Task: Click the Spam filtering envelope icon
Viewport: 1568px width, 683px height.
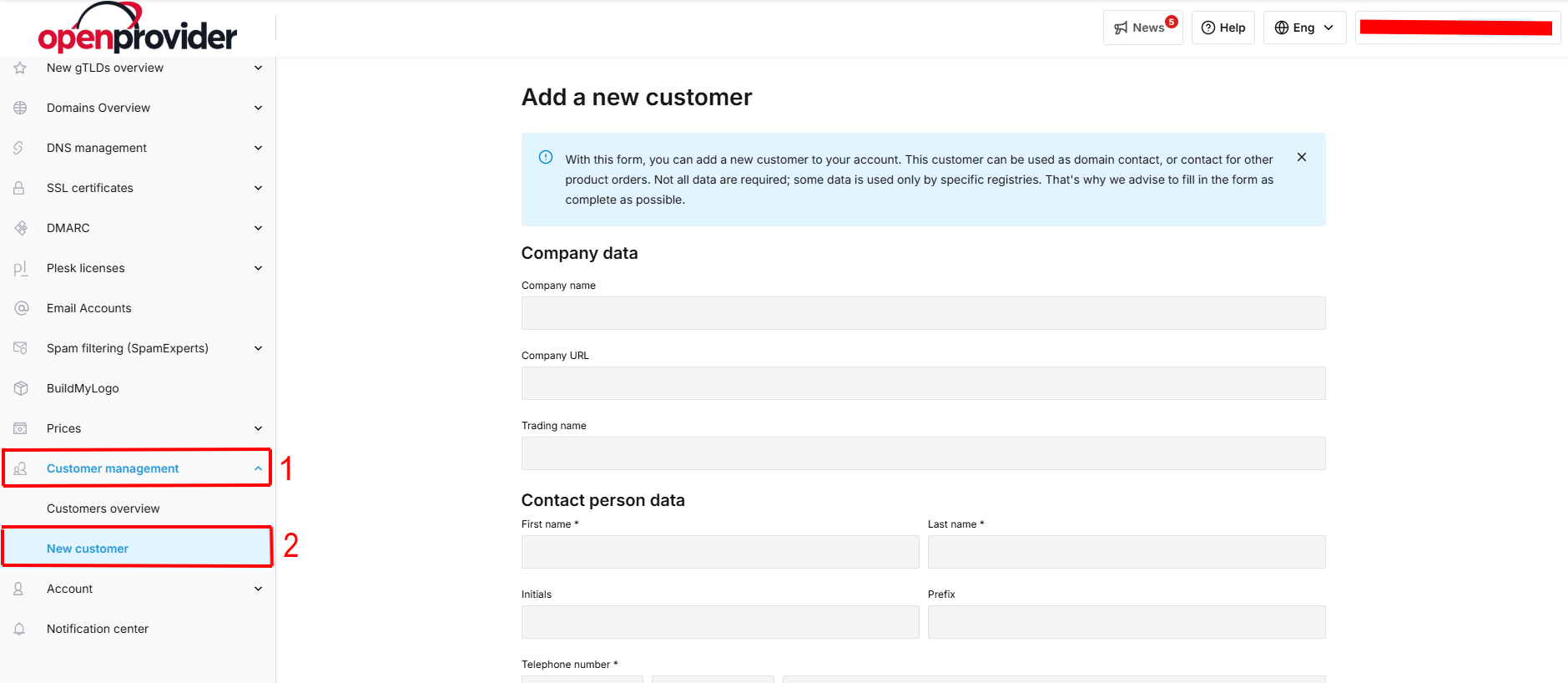Action: click(x=21, y=348)
